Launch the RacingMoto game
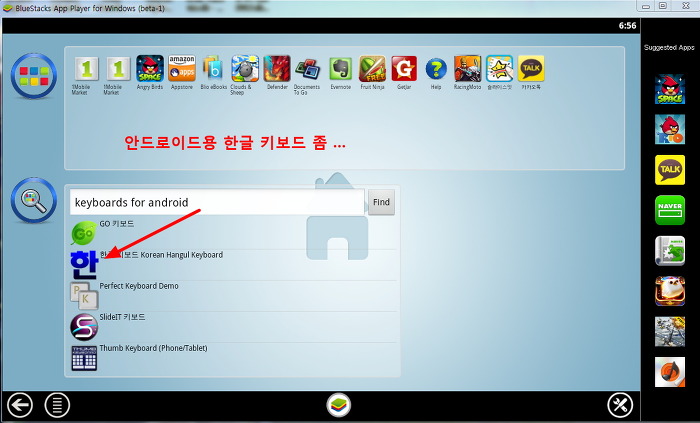700x423 pixels. click(x=467, y=69)
